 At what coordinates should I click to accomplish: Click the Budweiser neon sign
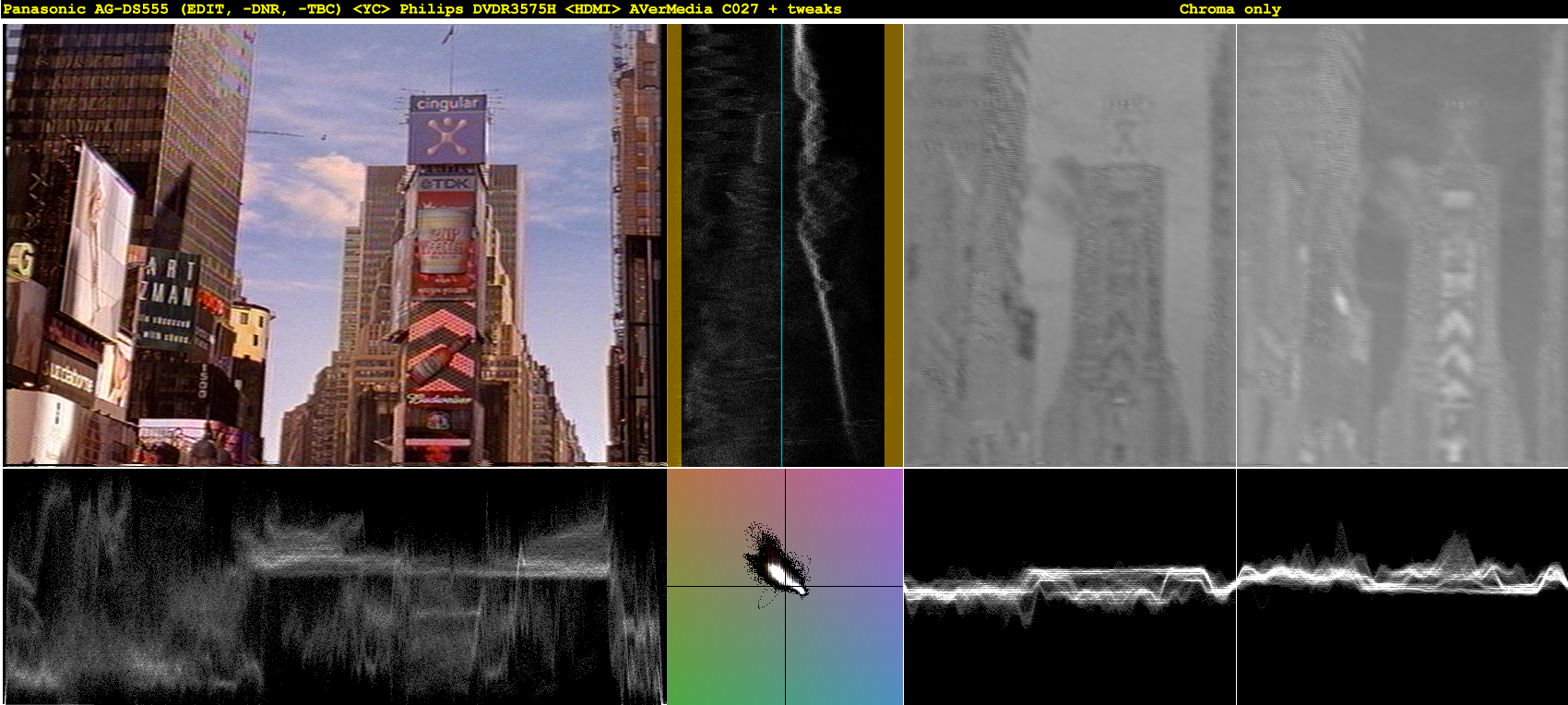(x=439, y=400)
